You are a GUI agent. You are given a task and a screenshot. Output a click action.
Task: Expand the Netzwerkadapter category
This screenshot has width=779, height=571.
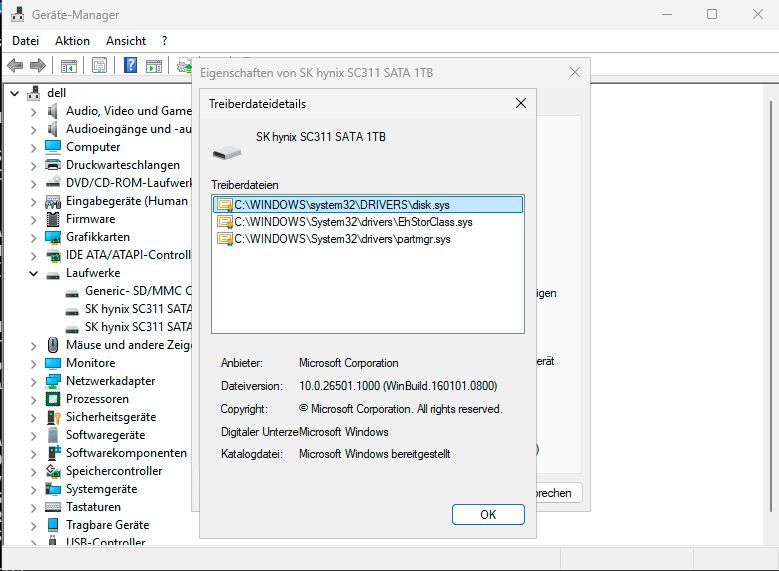(x=33, y=382)
